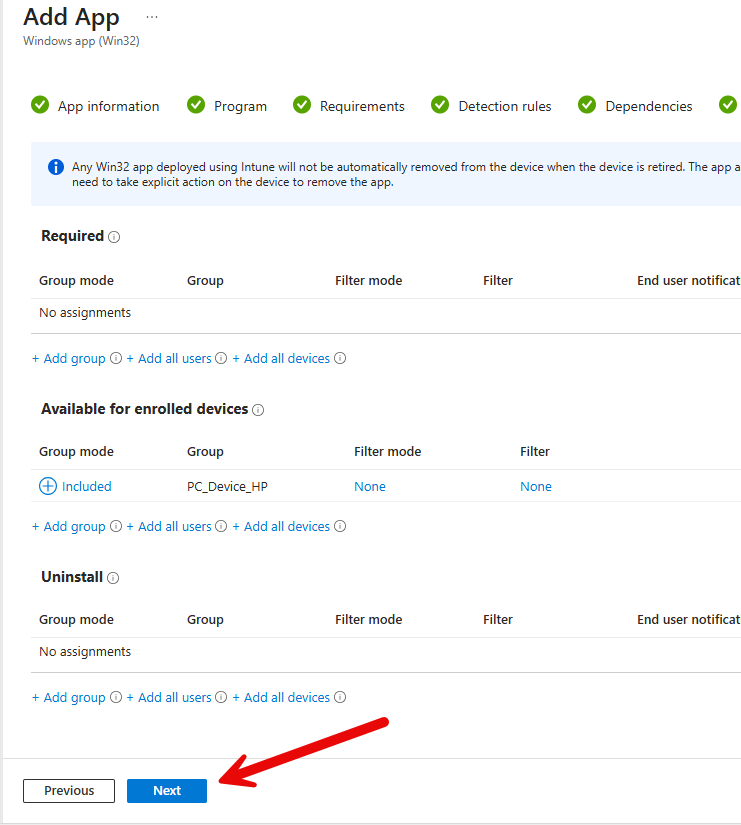
Task: Go to the Program step tab
Action: [x=240, y=106]
